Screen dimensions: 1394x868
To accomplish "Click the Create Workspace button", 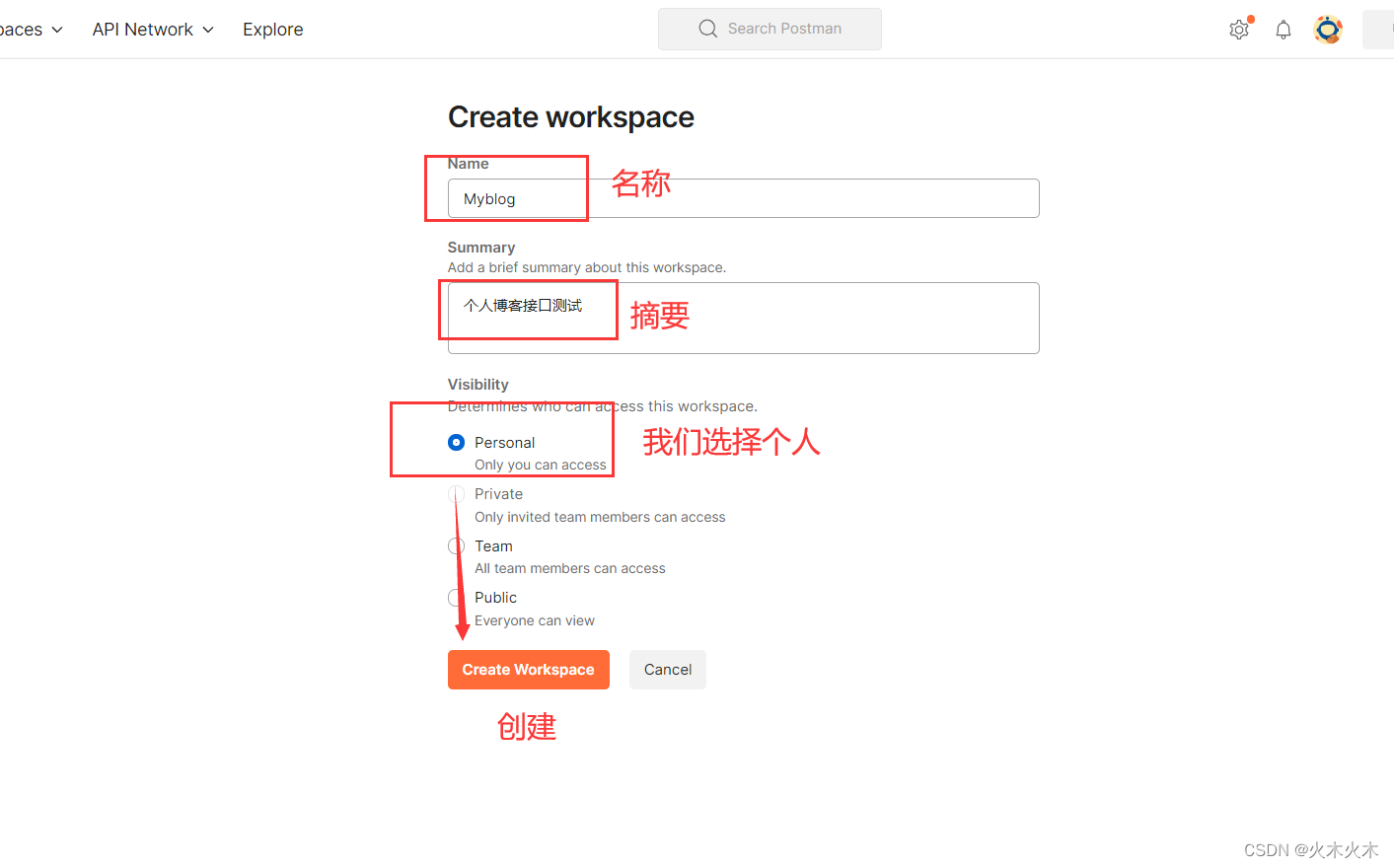I will [x=528, y=670].
